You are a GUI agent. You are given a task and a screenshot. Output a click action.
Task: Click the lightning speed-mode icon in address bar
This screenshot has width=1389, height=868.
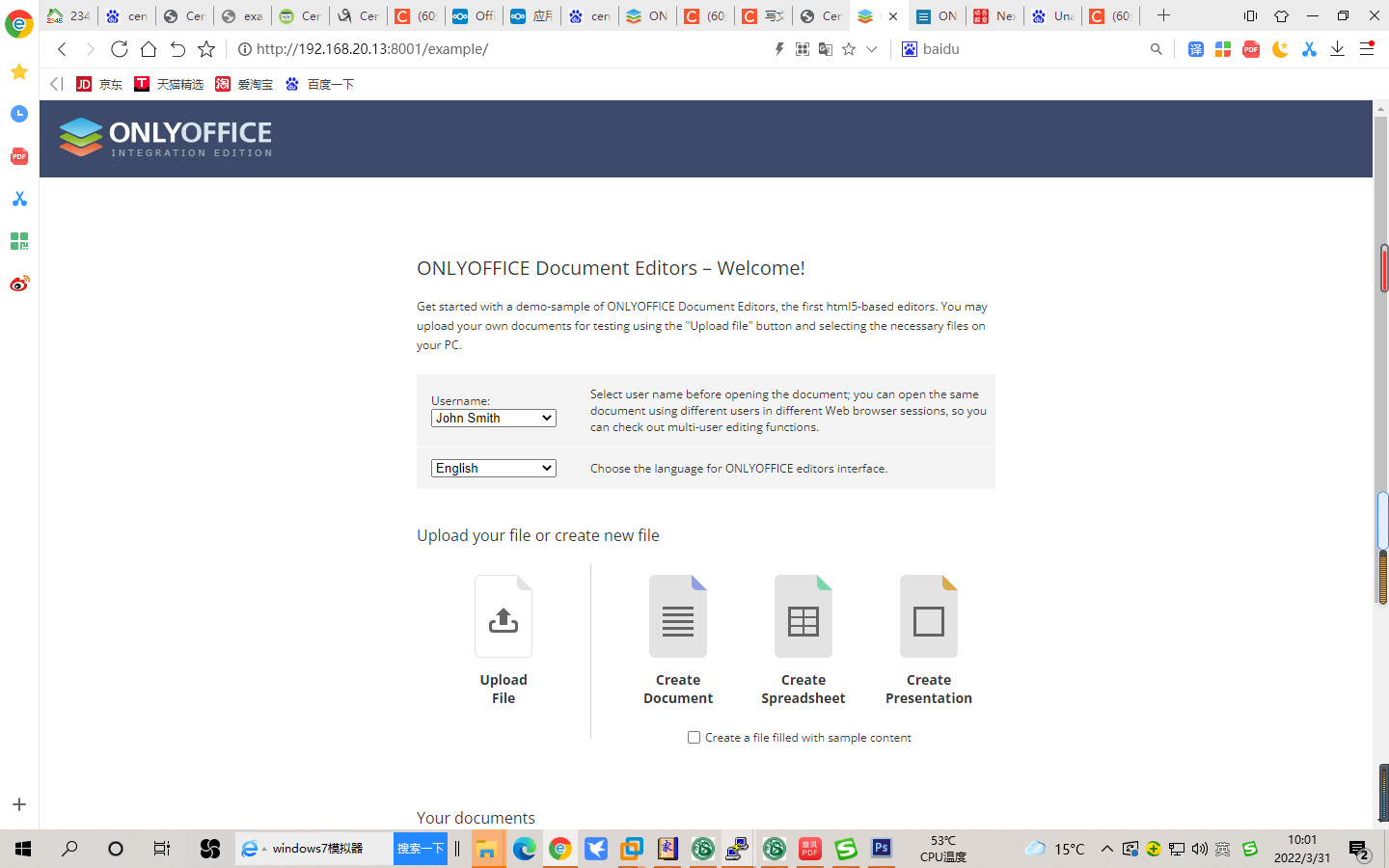[779, 49]
